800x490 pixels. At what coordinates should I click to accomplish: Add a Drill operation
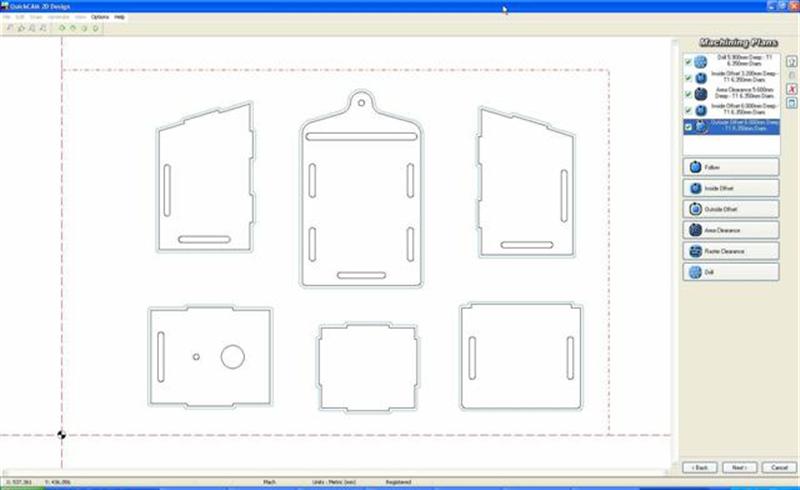[x=730, y=272]
